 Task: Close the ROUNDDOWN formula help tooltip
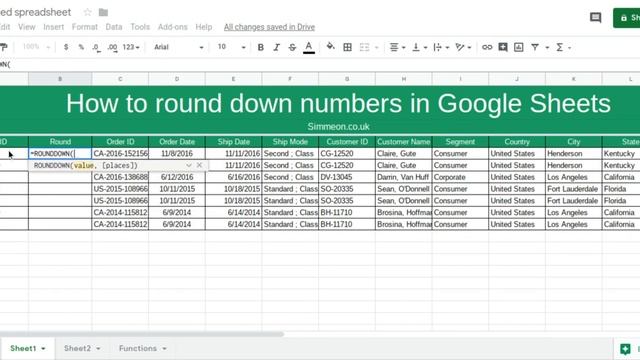coord(199,165)
